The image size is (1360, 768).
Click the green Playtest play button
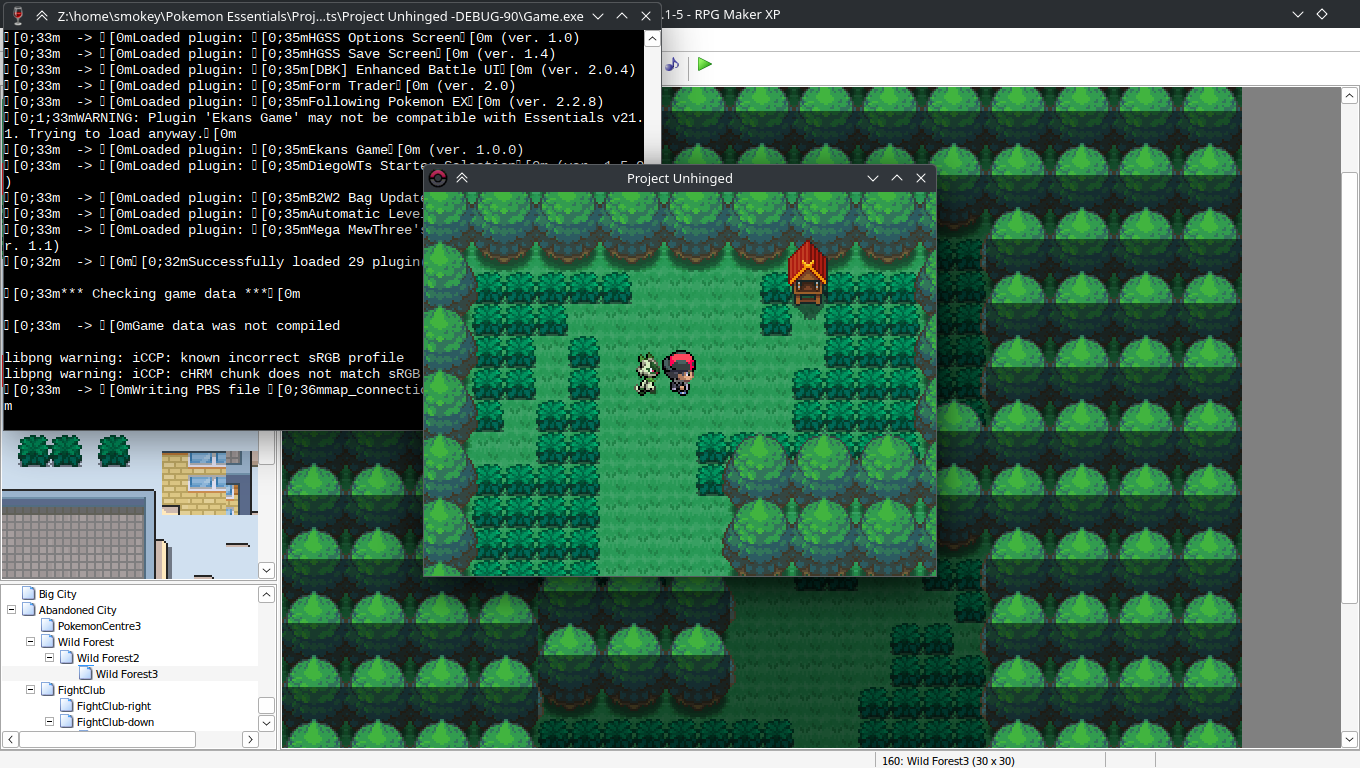coord(705,64)
